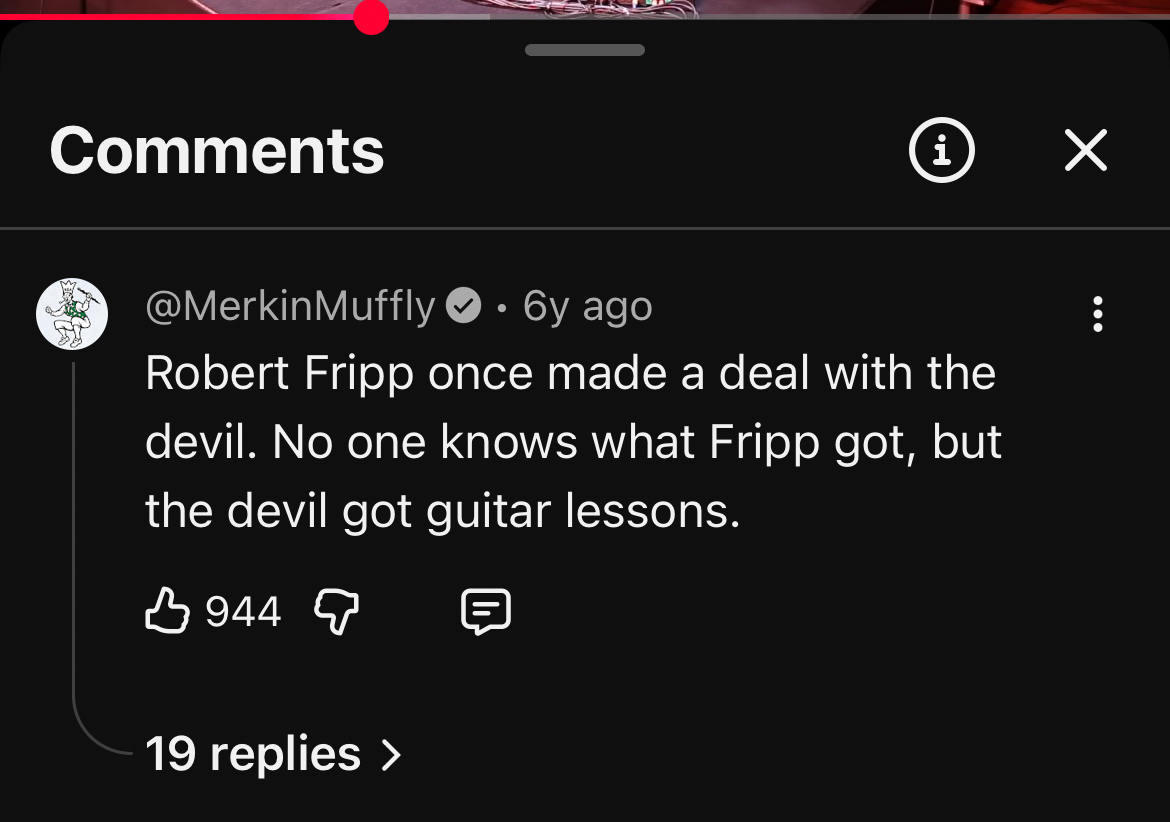Image resolution: width=1170 pixels, height=822 pixels.
Task: Open the three-dot comment options menu
Action: (1098, 314)
